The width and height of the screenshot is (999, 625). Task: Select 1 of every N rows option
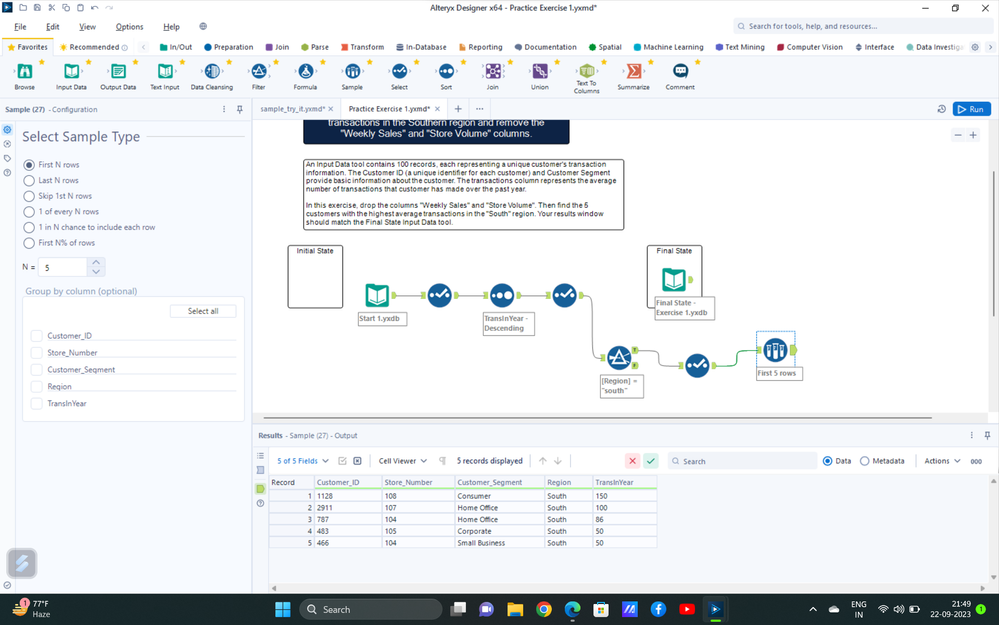tap(29, 212)
